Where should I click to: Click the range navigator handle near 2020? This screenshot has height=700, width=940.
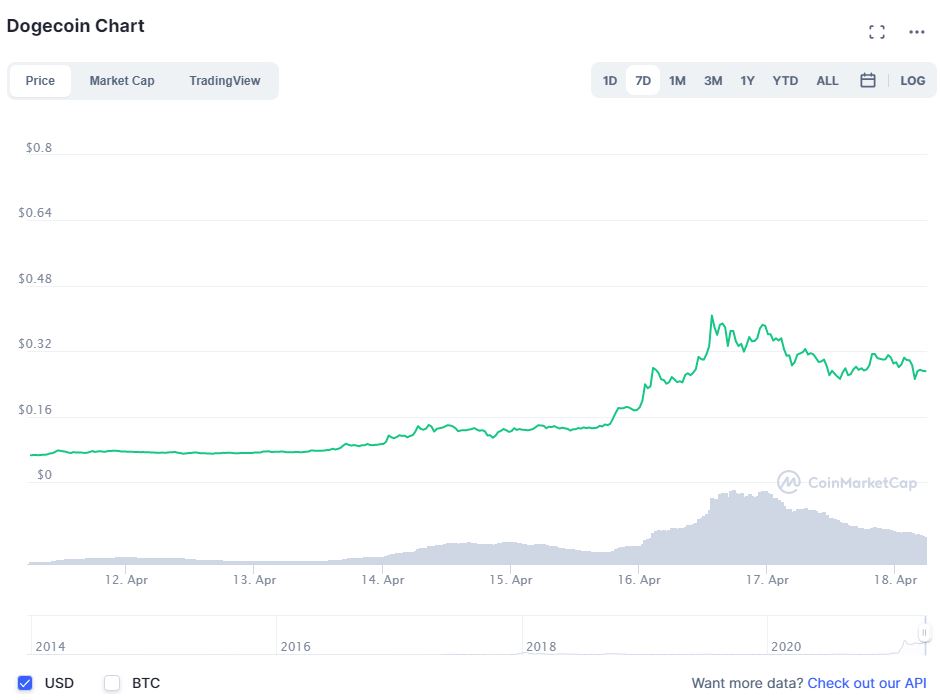coord(925,633)
